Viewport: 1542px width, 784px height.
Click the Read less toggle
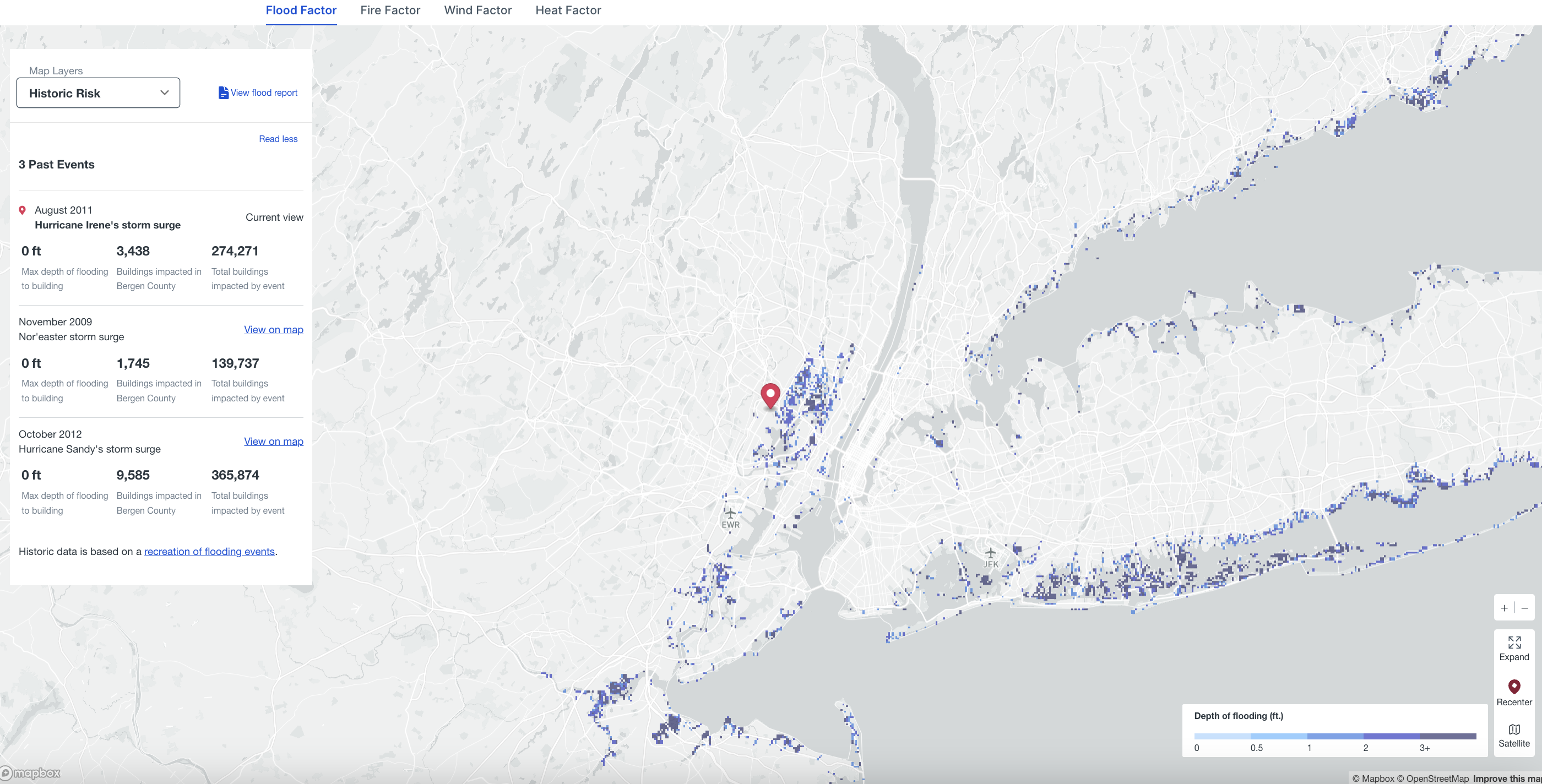coord(278,139)
